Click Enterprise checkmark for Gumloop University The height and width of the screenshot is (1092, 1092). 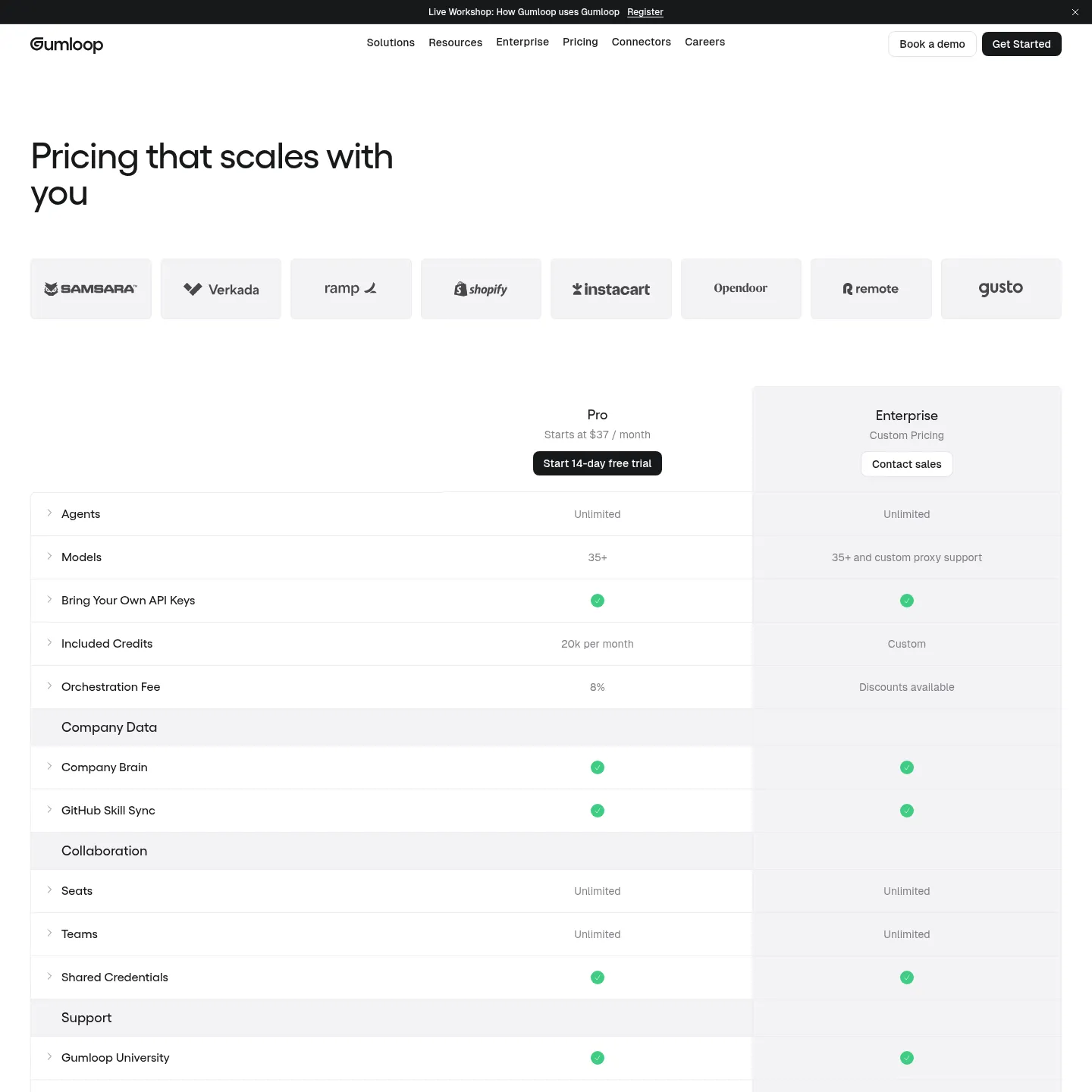point(907,1058)
